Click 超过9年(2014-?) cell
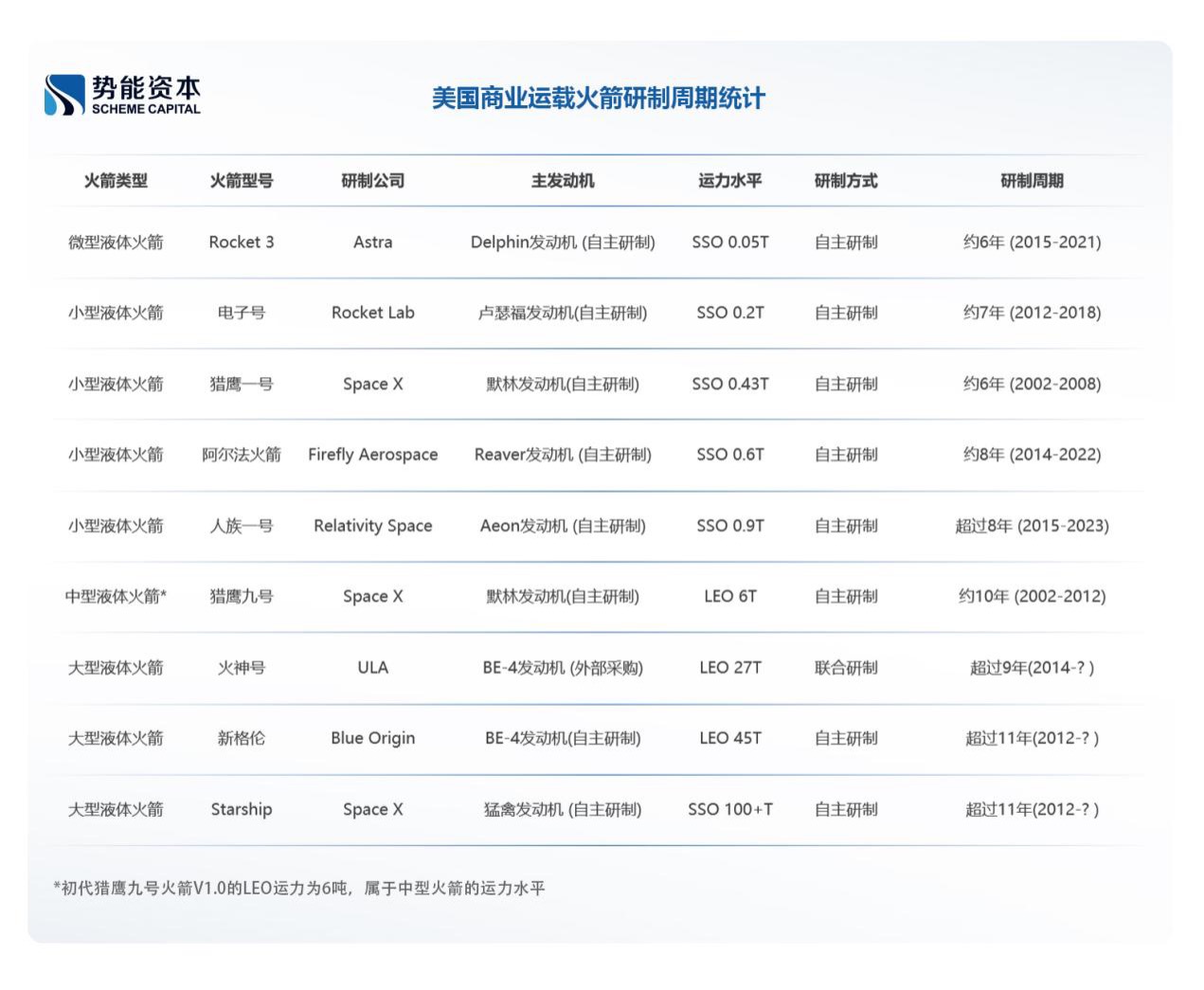This screenshot has height=990, width=1204. click(x=1032, y=668)
